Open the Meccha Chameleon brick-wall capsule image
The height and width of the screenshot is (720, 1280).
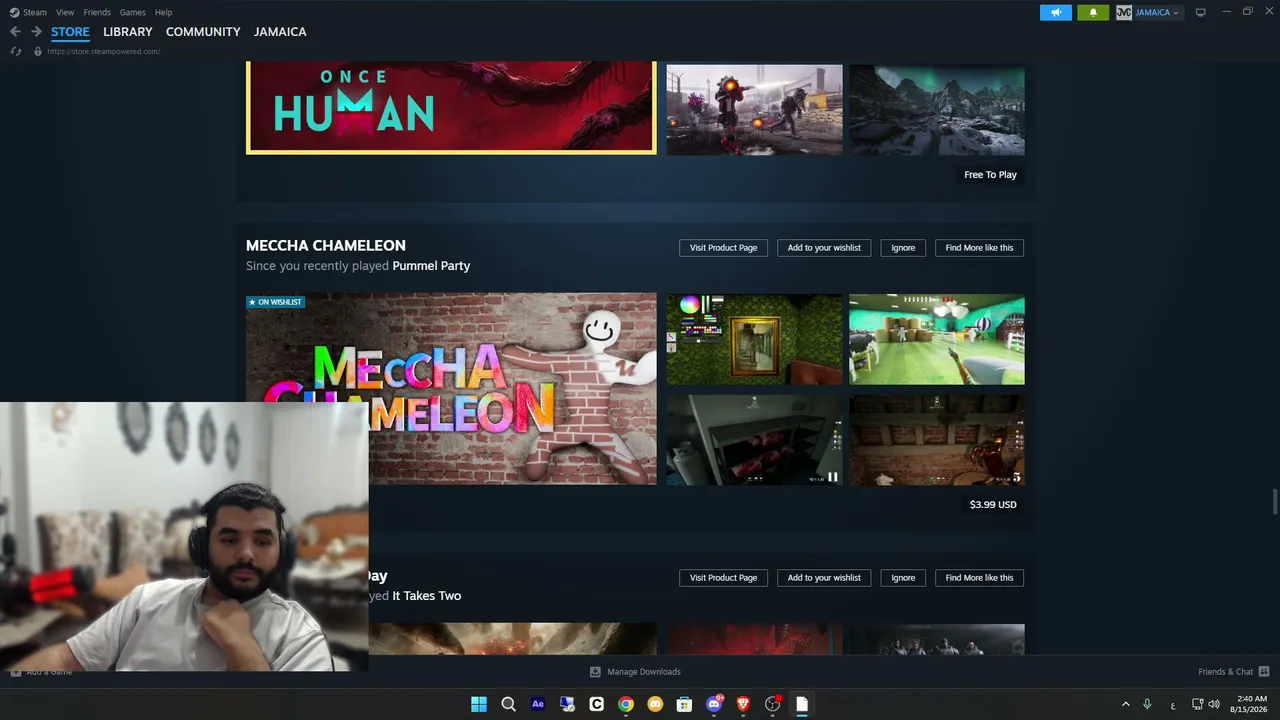tap(451, 388)
